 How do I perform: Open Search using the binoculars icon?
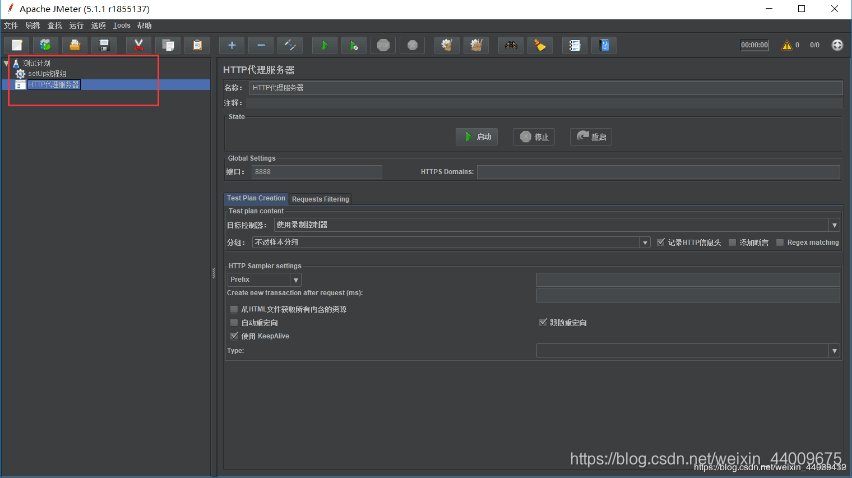[511, 45]
